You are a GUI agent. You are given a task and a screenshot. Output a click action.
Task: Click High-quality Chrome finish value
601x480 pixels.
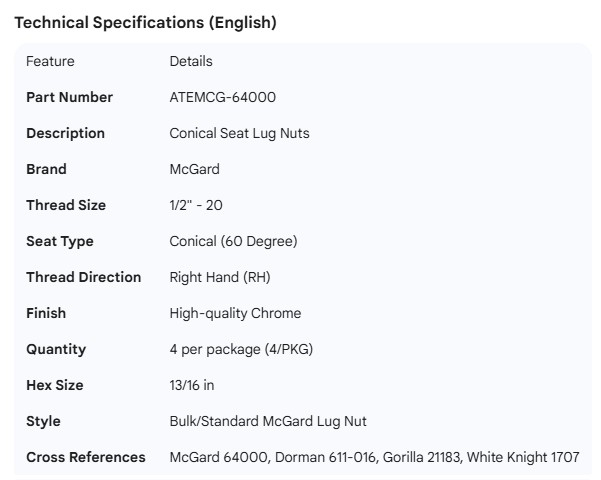(235, 313)
